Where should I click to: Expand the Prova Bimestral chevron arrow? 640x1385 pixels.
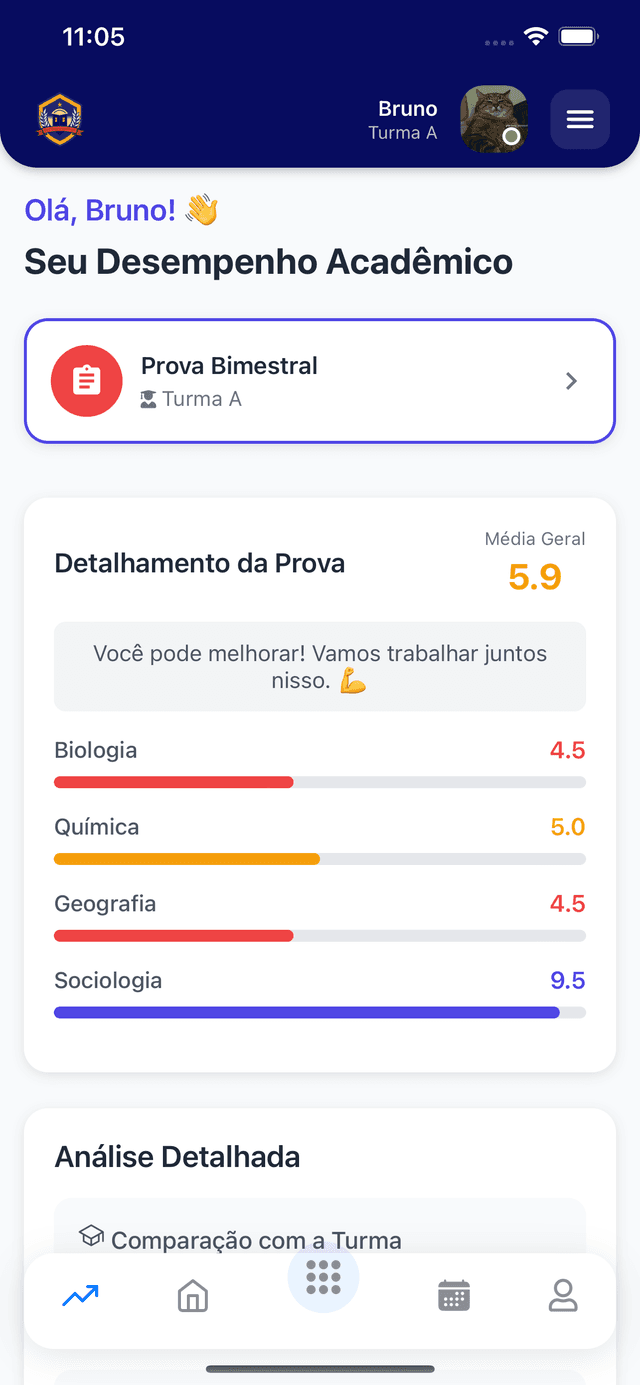pyautogui.click(x=571, y=381)
